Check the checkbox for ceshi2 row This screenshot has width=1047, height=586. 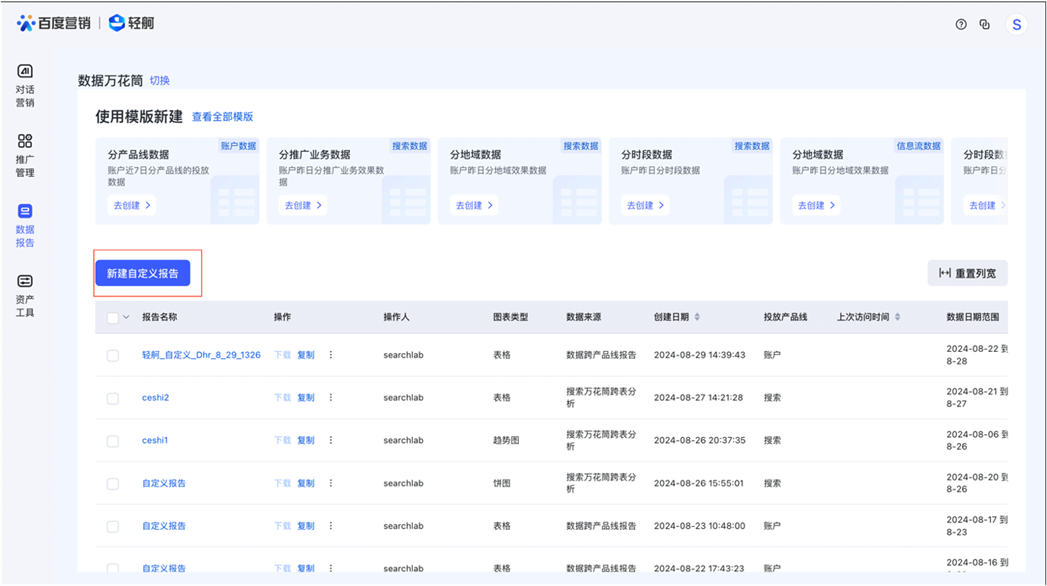click(x=112, y=398)
